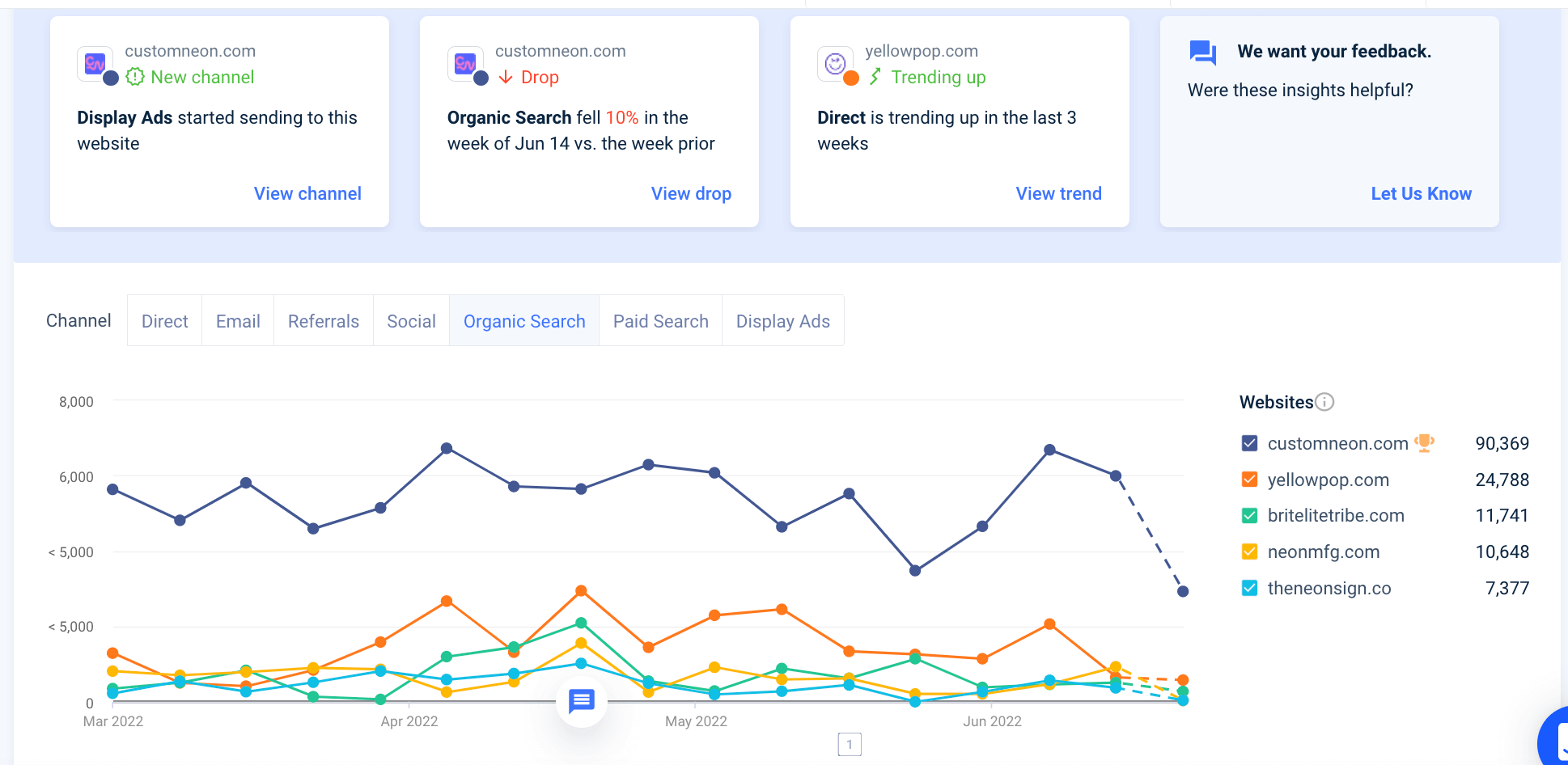This screenshot has height=765, width=1568.
Task: Click the View drop link
Action: pyautogui.click(x=691, y=193)
